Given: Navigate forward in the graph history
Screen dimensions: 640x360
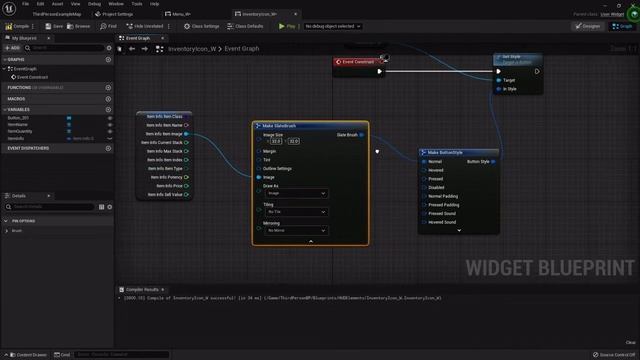Looking at the screenshot, I should [x=144, y=49].
